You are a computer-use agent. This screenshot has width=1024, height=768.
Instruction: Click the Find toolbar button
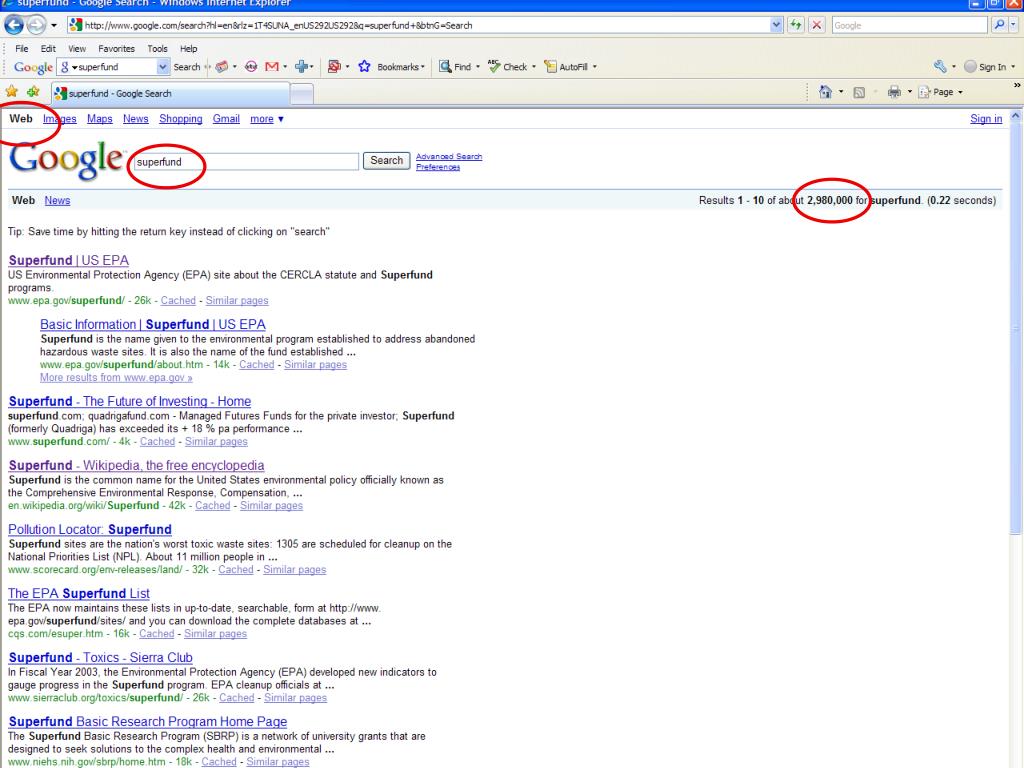pos(456,67)
